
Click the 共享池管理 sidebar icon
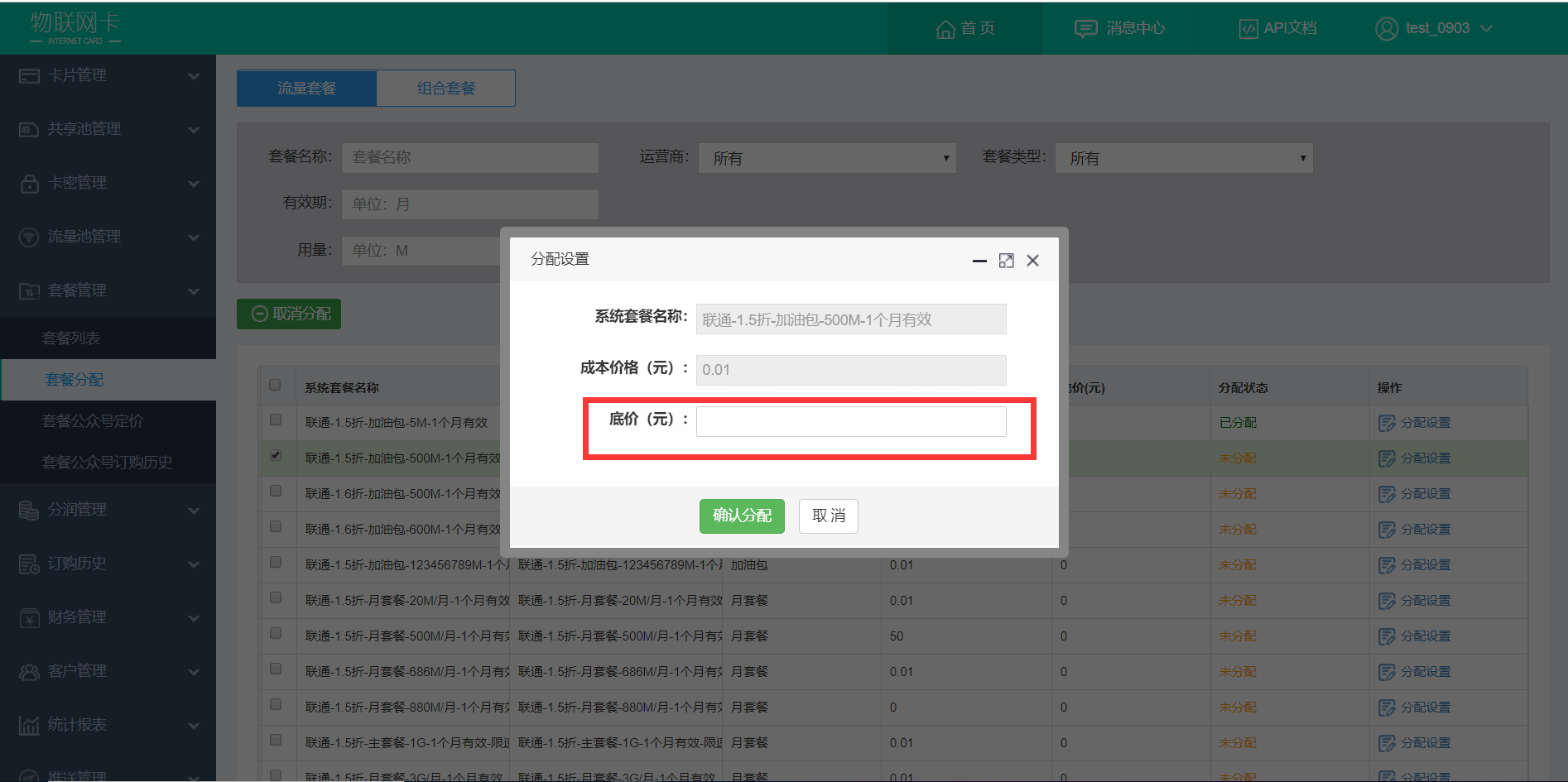click(29, 130)
